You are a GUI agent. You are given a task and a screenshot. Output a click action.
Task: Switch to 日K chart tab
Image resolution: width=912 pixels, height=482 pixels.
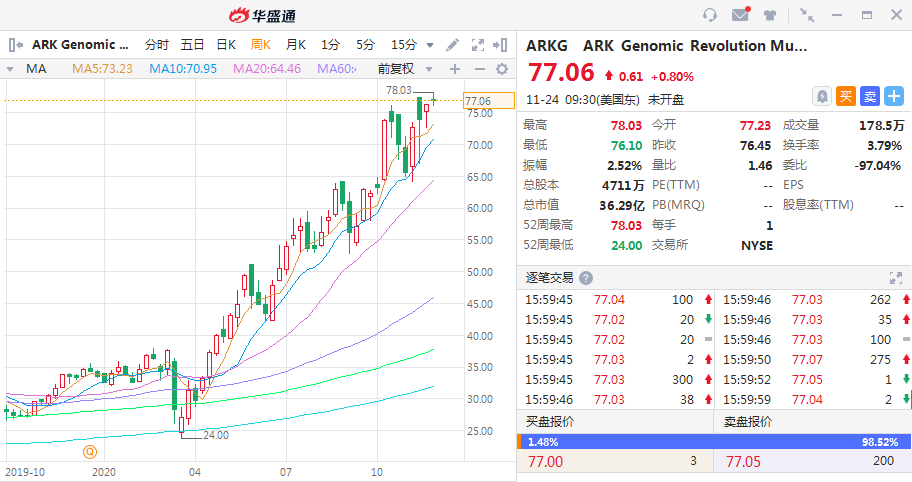tap(226, 45)
